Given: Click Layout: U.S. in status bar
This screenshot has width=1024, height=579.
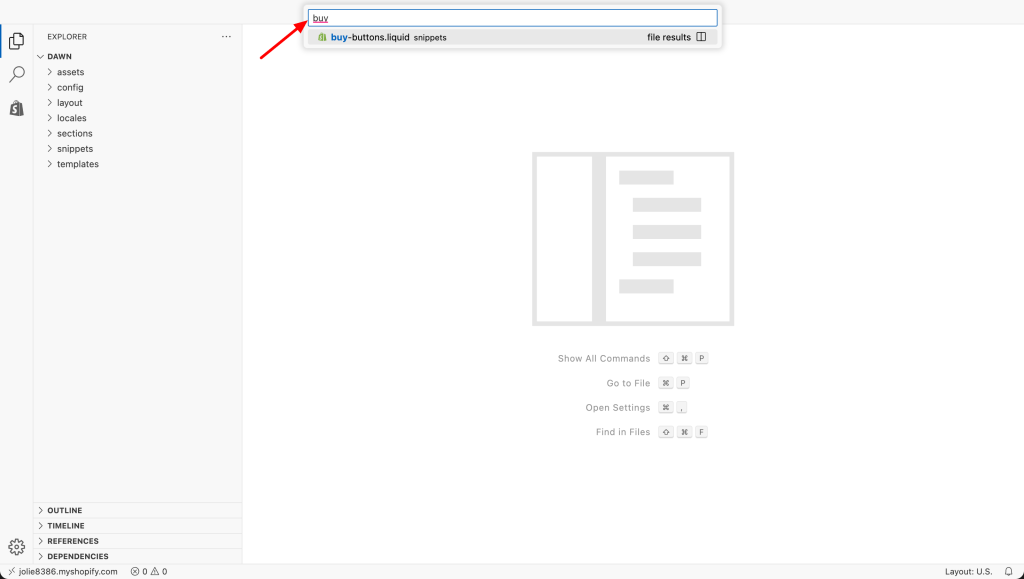Looking at the screenshot, I should tap(968, 572).
